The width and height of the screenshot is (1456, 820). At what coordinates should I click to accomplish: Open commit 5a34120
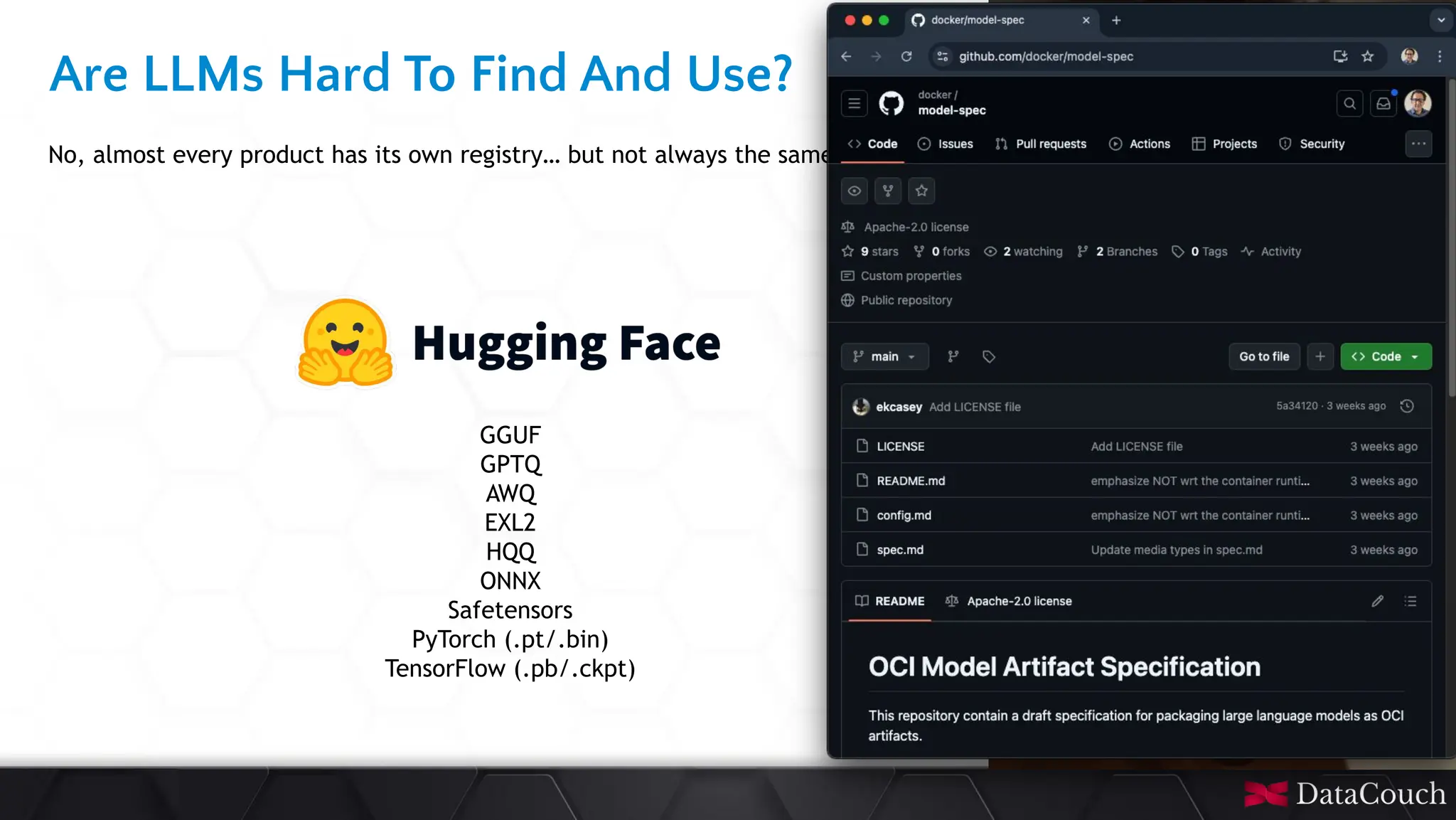(1297, 405)
